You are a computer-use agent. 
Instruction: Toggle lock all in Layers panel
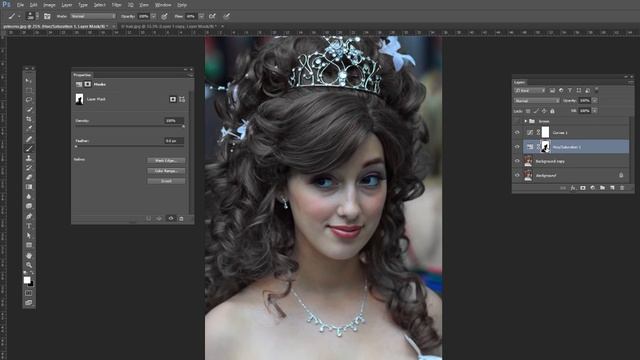click(x=552, y=111)
